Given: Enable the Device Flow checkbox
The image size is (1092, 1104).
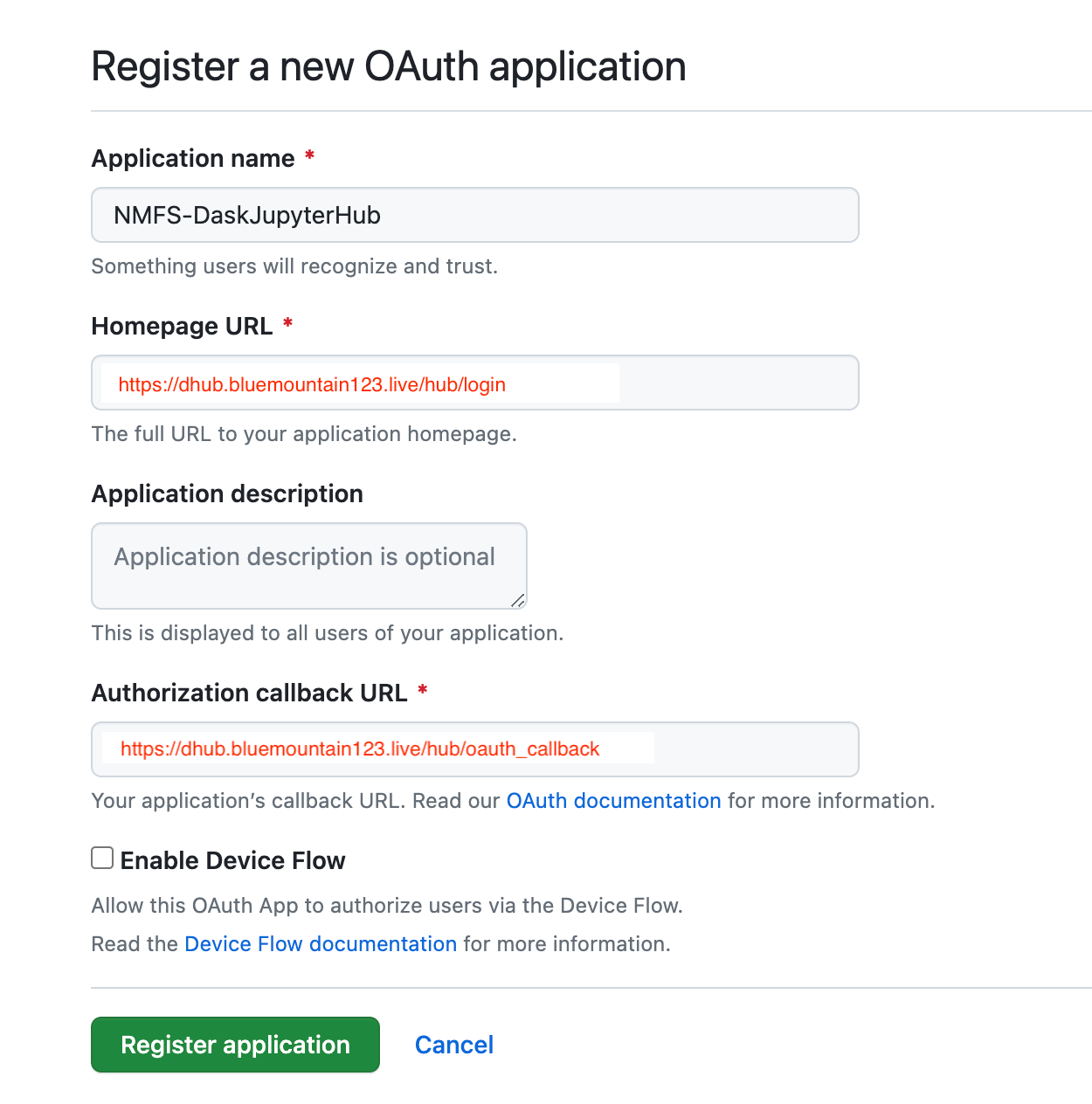Looking at the screenshot, I should click(x=101, y=858).
